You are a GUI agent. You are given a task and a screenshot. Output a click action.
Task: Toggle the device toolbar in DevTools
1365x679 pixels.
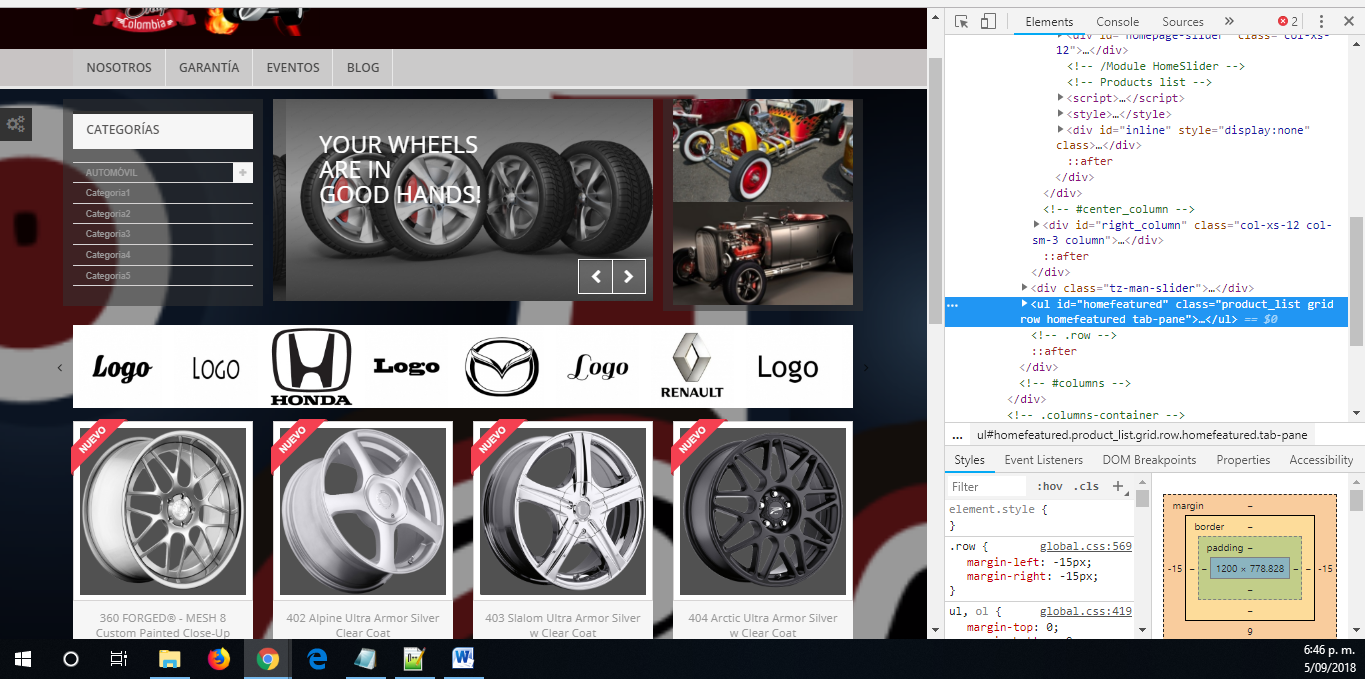[x=987, y=21]
